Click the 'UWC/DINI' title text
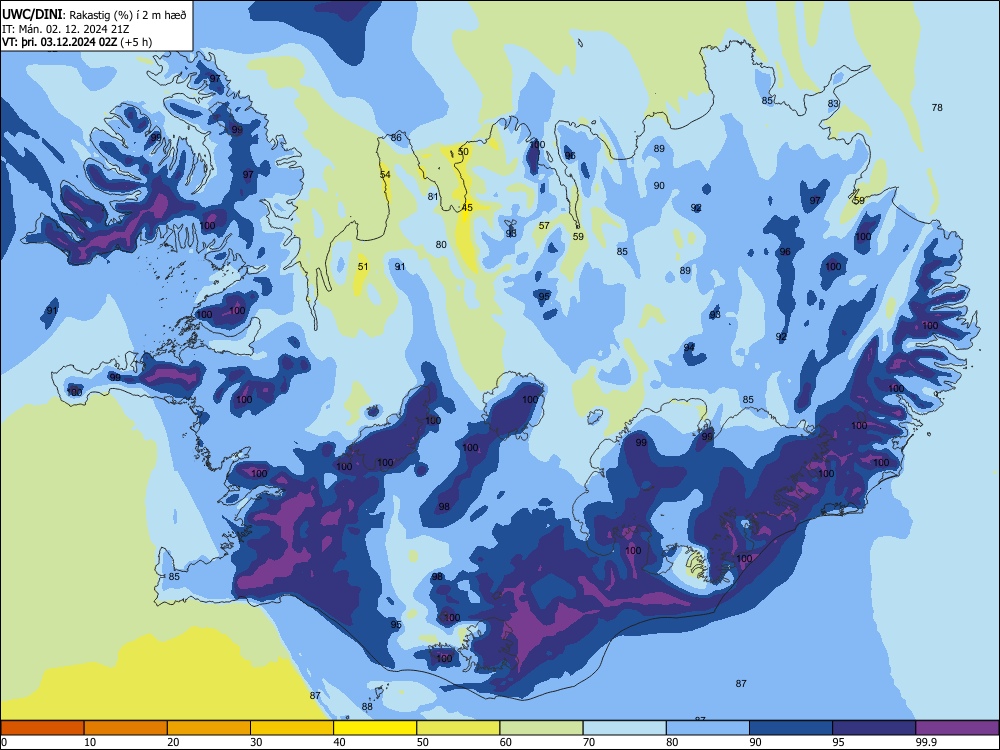The image size is (1000, 750). (x=33, y=13)
